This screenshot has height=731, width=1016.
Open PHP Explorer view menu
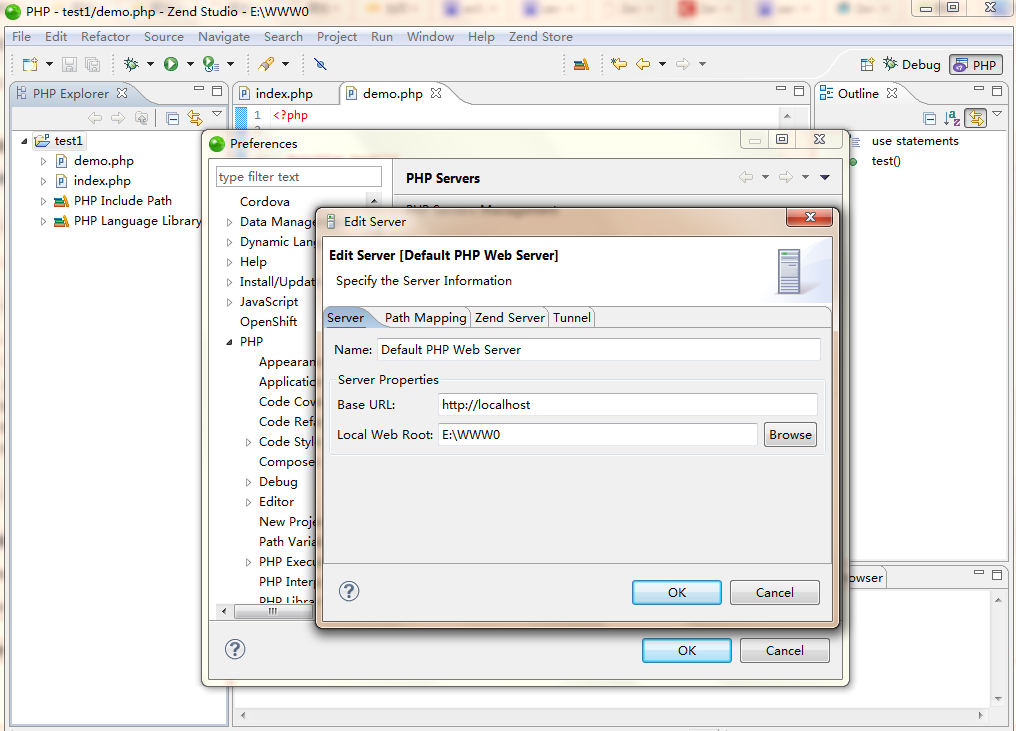(217, 114)
